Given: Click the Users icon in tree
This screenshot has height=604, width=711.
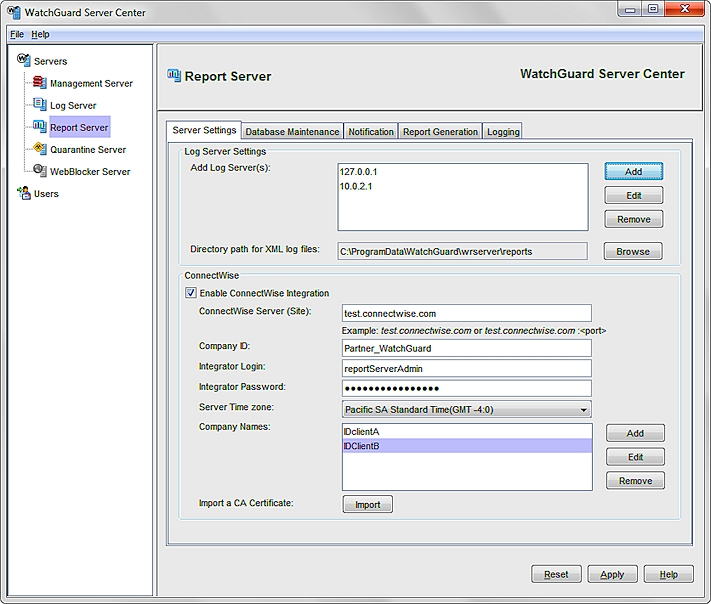Looking at the screenshot, I should [24, 193].
